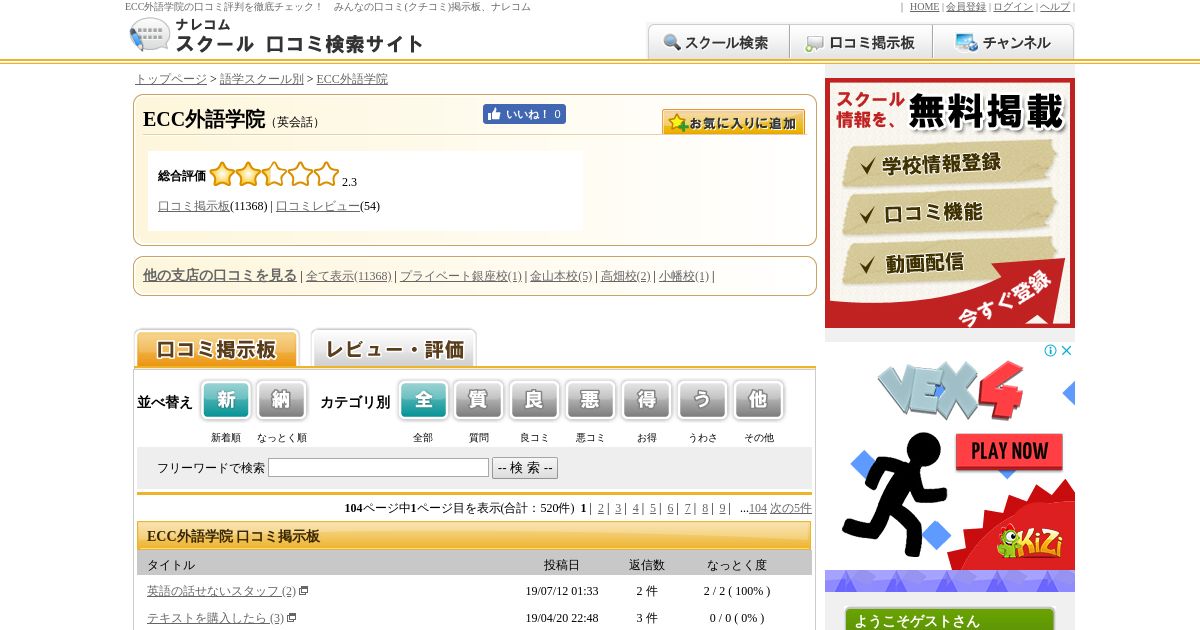This screenshot has width=1200, height=630.
Task: Click the 返信数 column header
Action: pyautogui.click(x=647, y=565)
